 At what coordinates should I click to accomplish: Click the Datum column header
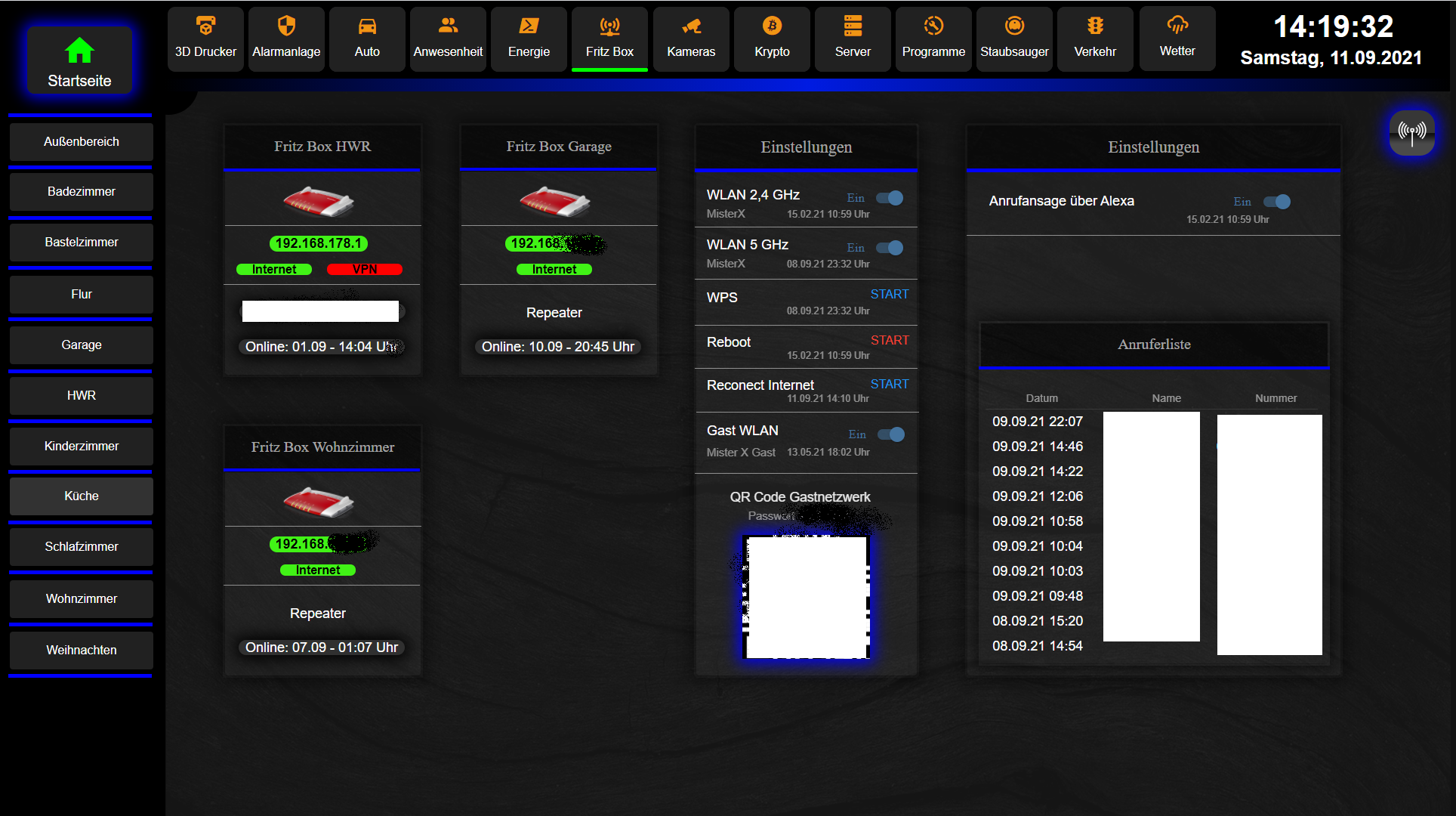(1041, 398)
